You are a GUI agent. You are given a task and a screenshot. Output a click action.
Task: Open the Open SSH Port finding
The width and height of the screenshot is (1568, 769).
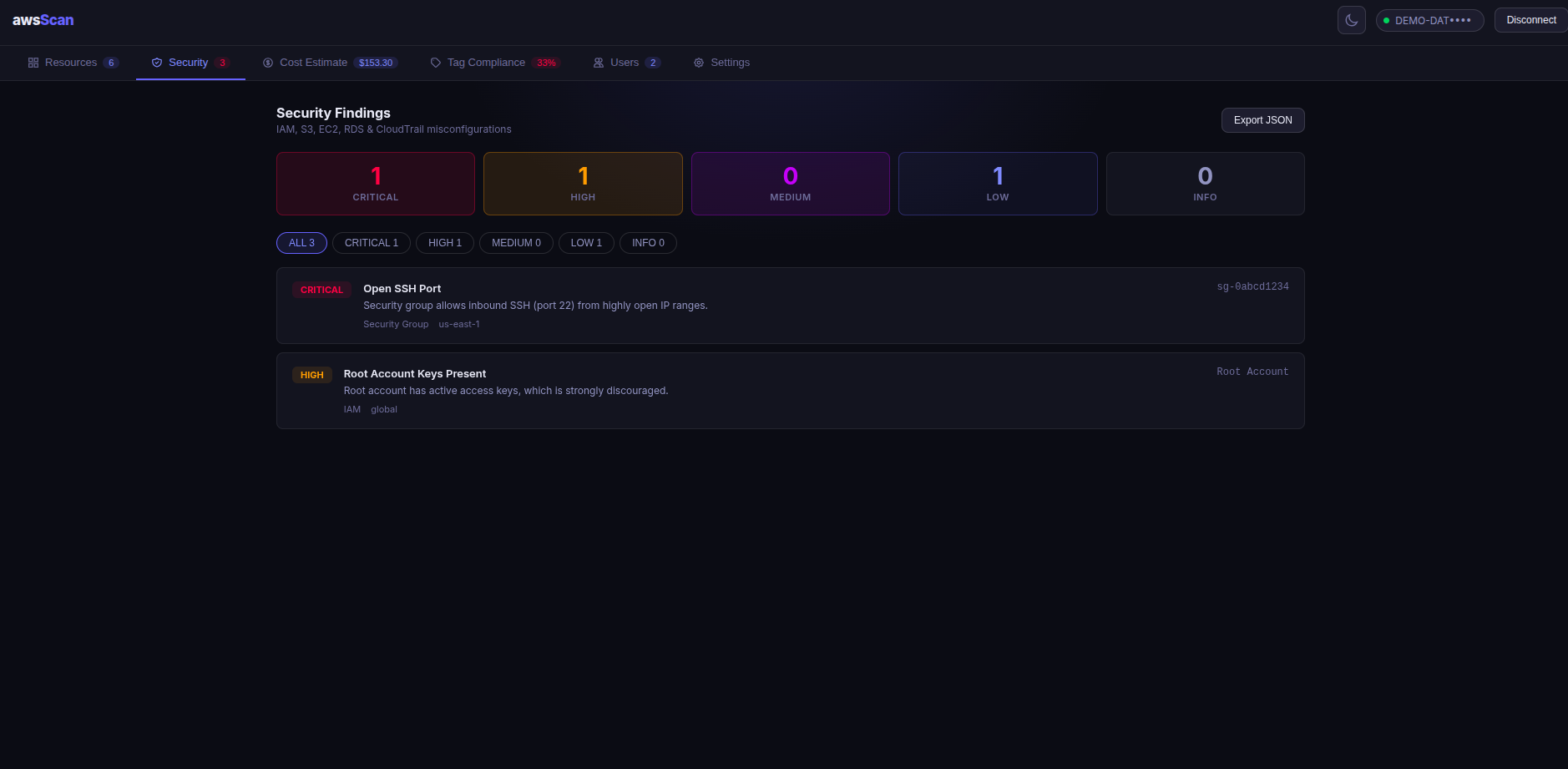click(x=791, y=306)
